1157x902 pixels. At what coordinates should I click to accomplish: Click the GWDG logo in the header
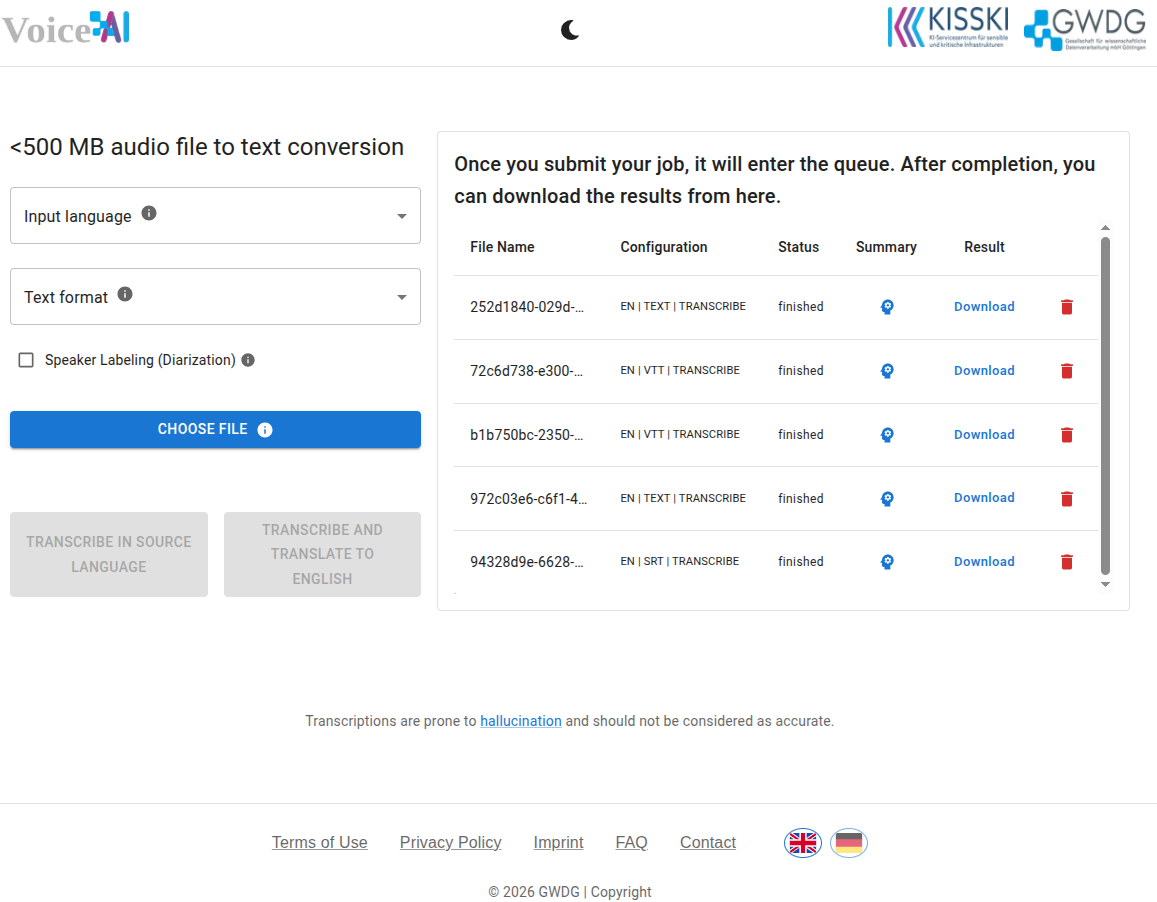pos(1085,27)
